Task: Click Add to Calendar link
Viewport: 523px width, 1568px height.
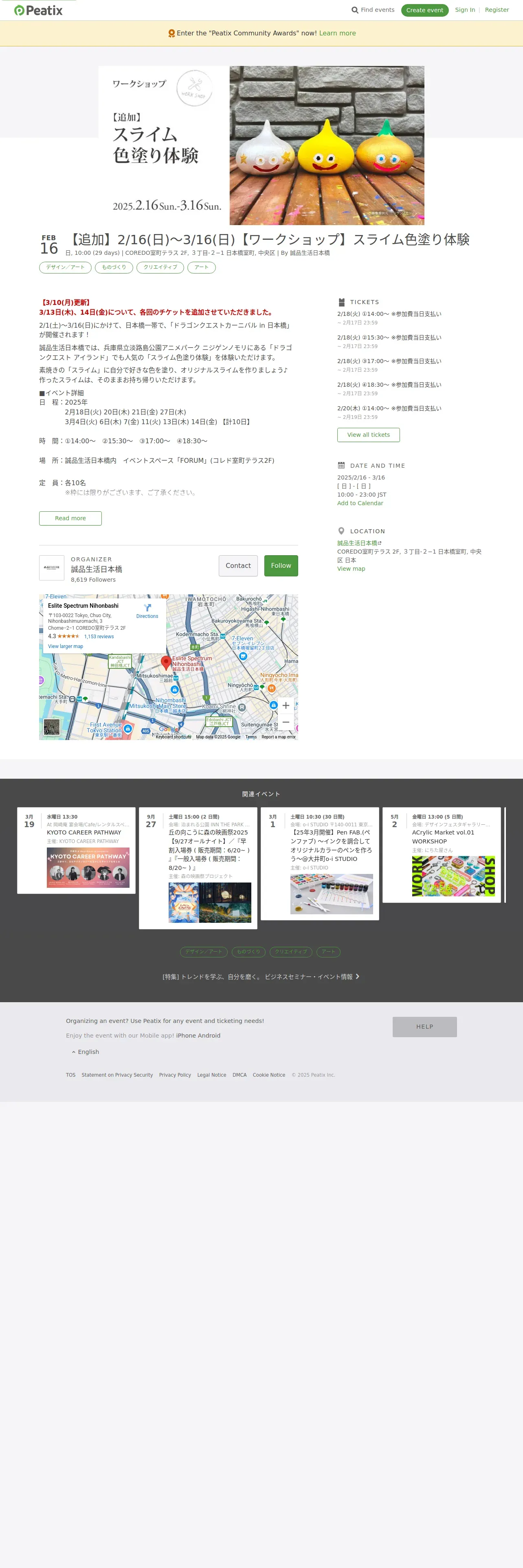Action: click(x=360, y=504)
